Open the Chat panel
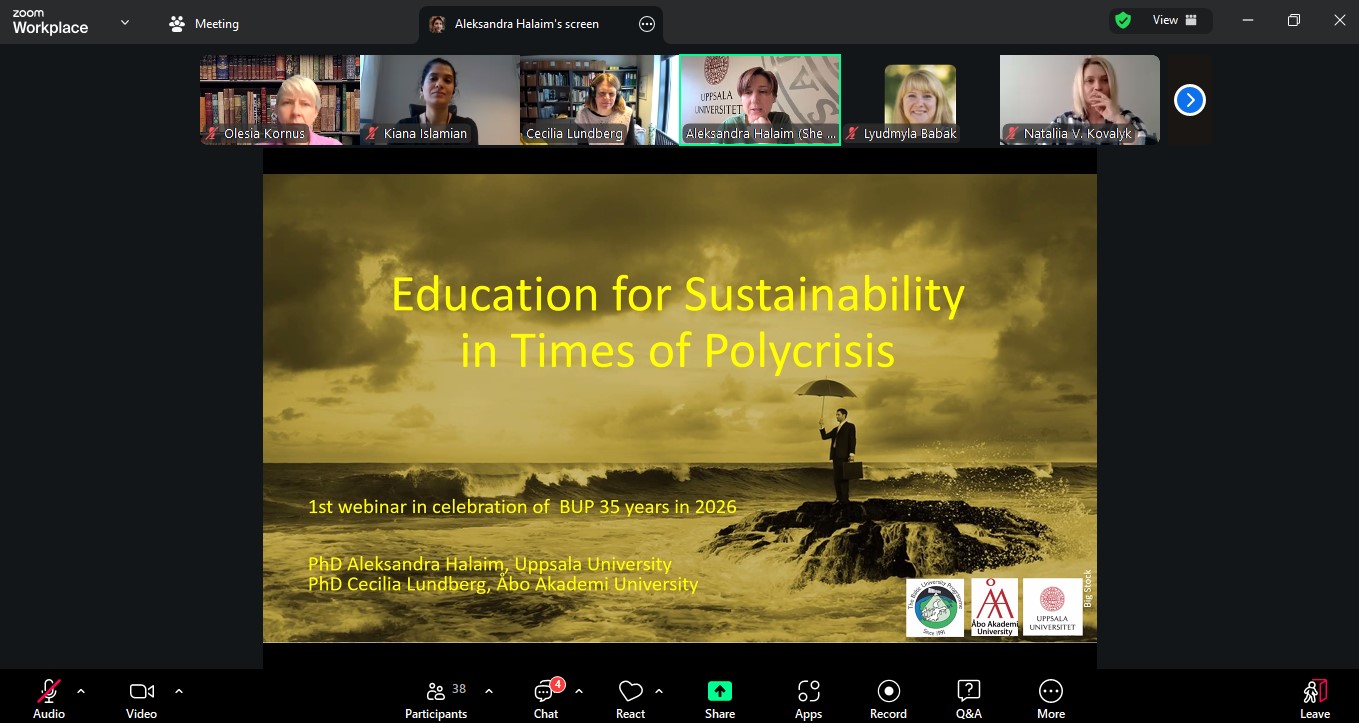Image resolution: width=1359 pixels, height=723 pixels. coord(546,698)
